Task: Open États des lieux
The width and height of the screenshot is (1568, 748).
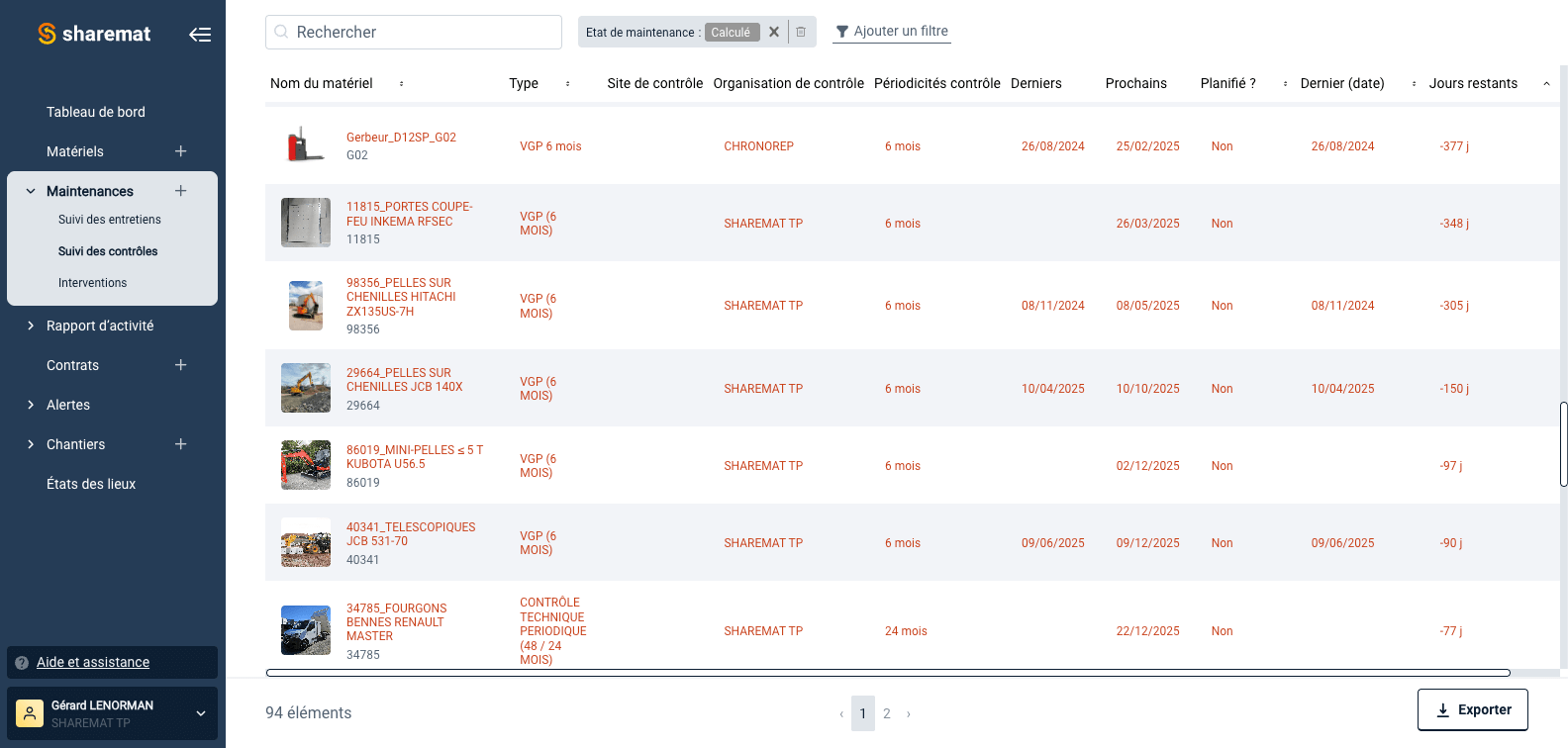Action: click(91, 484)
